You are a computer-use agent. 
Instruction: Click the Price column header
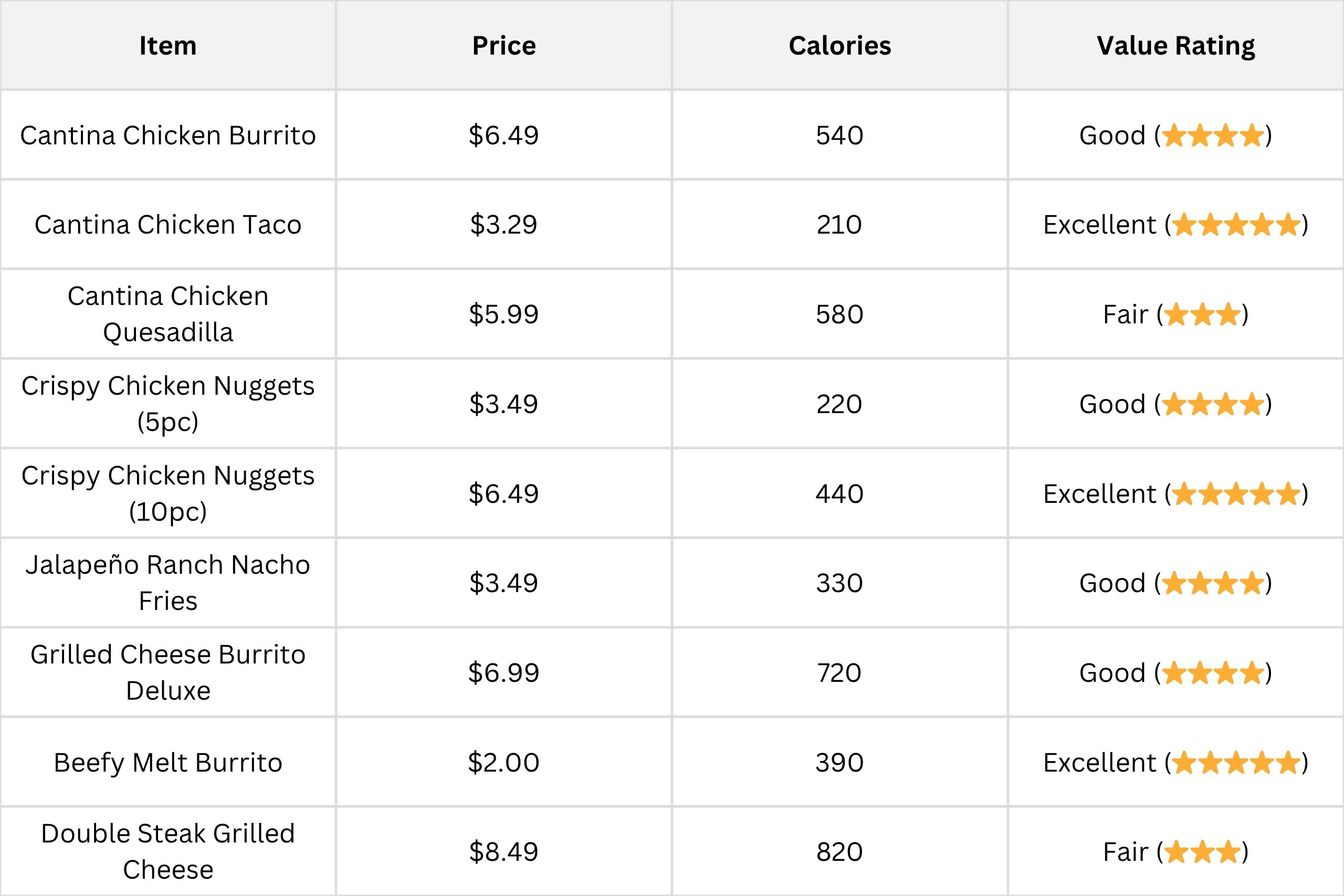tap(504, 46)
